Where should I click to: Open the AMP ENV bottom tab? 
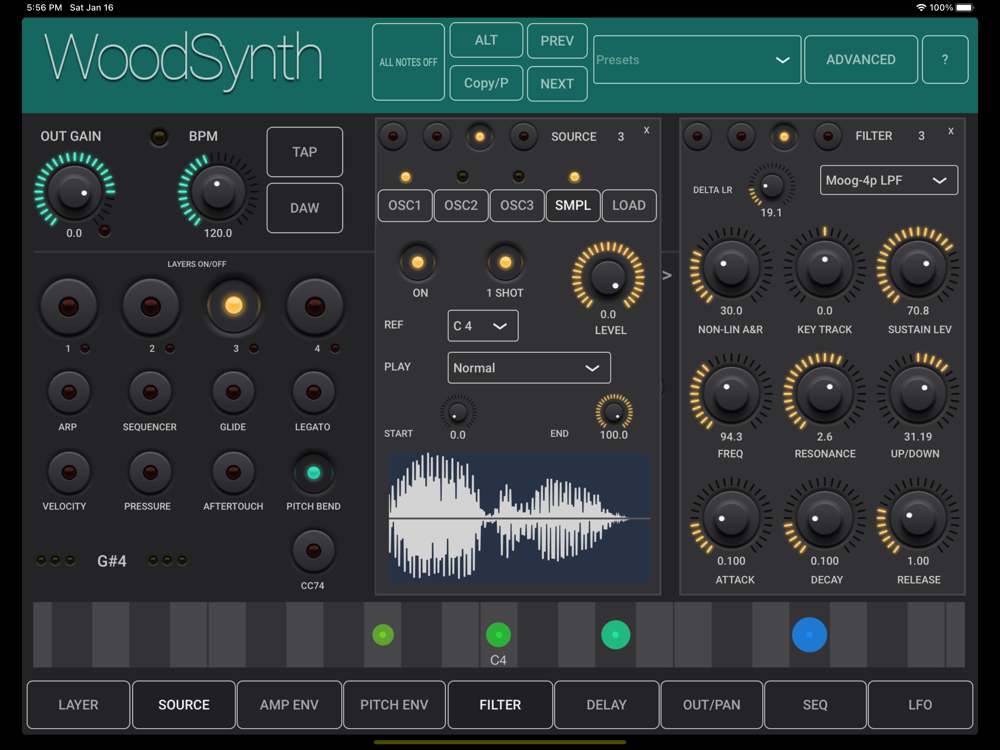(289, 705)
